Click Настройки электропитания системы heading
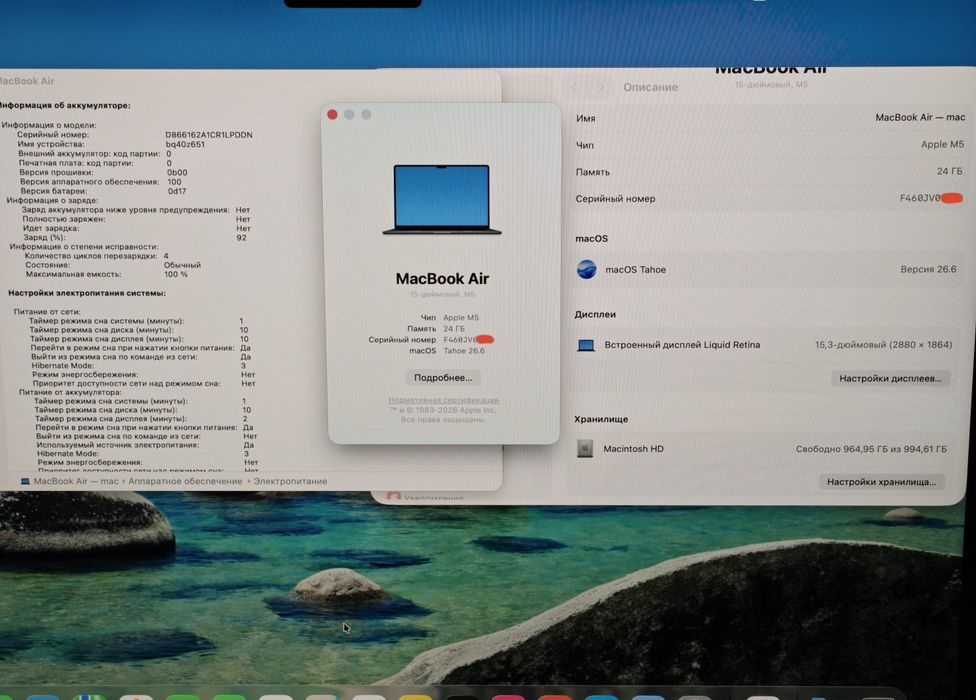Screen dimensions: 976x700 pyautogui.click(x=87, y=292)
